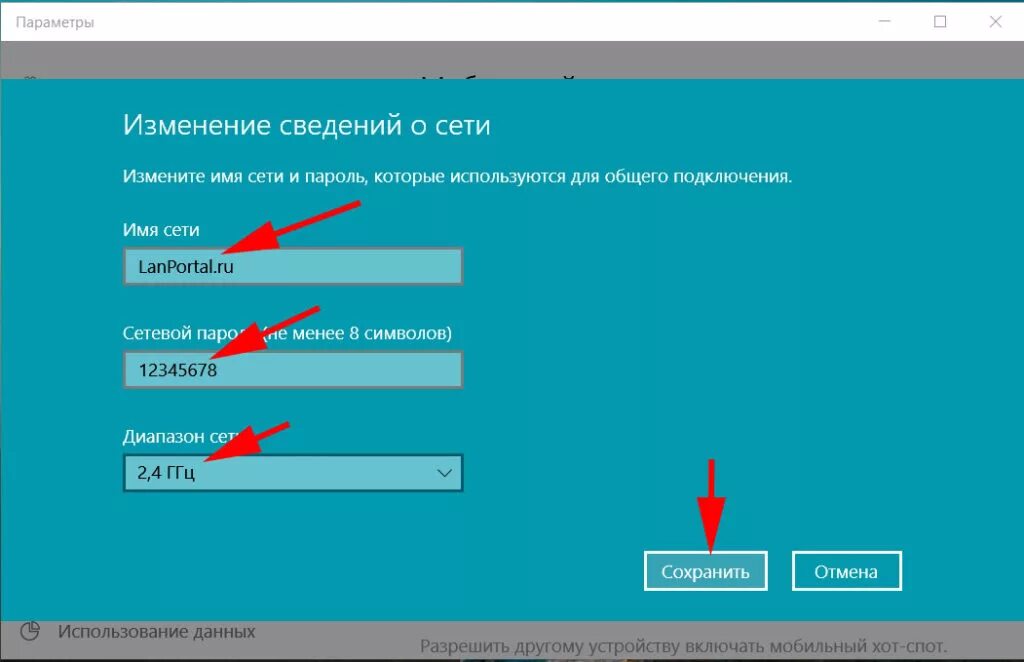This screenshot has height=662, width=1024.
Task: Click inside the Имя сети input field
Action: pos(292,266)
